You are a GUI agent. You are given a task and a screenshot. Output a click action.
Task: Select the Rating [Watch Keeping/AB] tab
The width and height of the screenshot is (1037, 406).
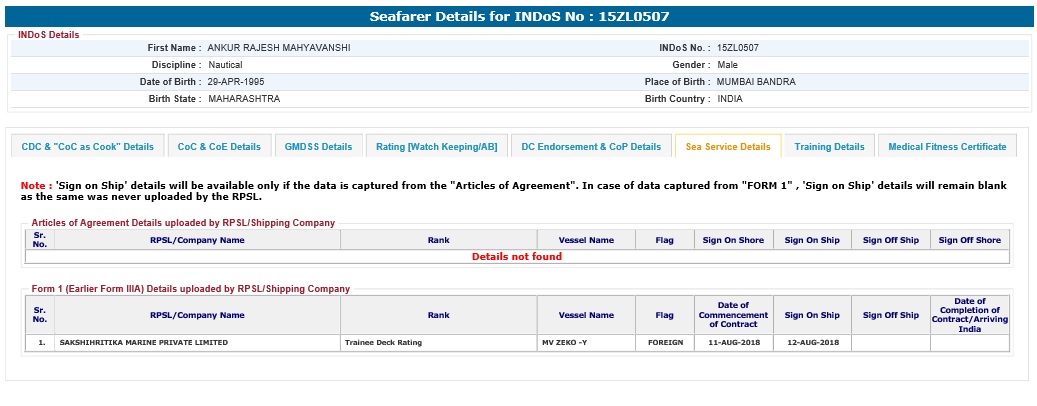[437, 147]
